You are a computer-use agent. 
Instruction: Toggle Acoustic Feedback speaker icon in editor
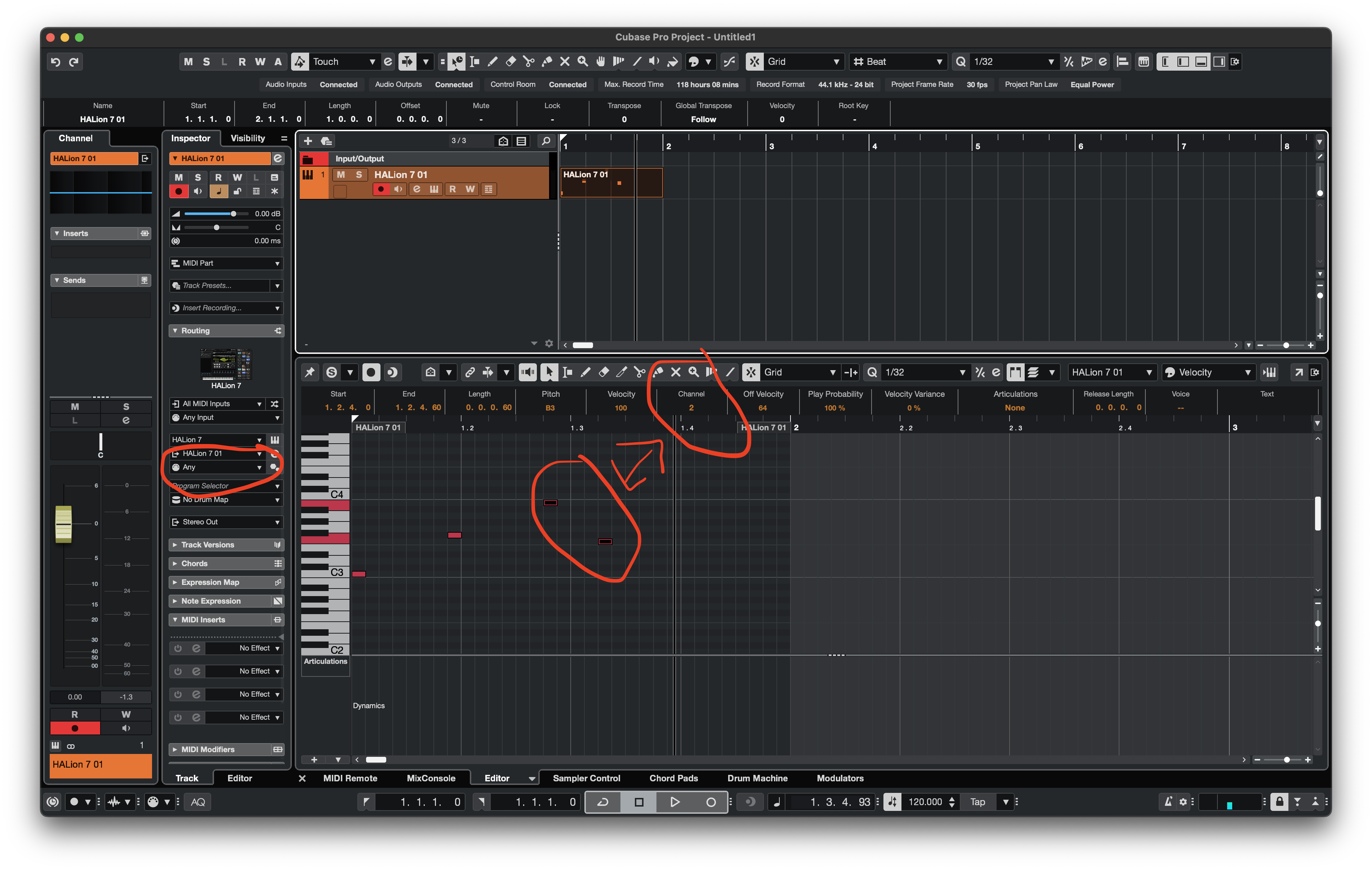(527, 372)
